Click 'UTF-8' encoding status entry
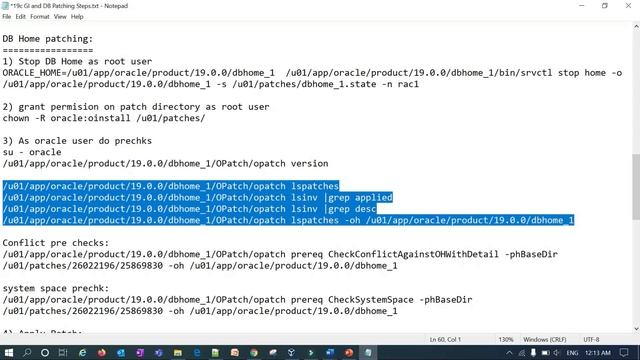Image resolution: width=640 pixels, height=360 pixels. tap(591, 340)
